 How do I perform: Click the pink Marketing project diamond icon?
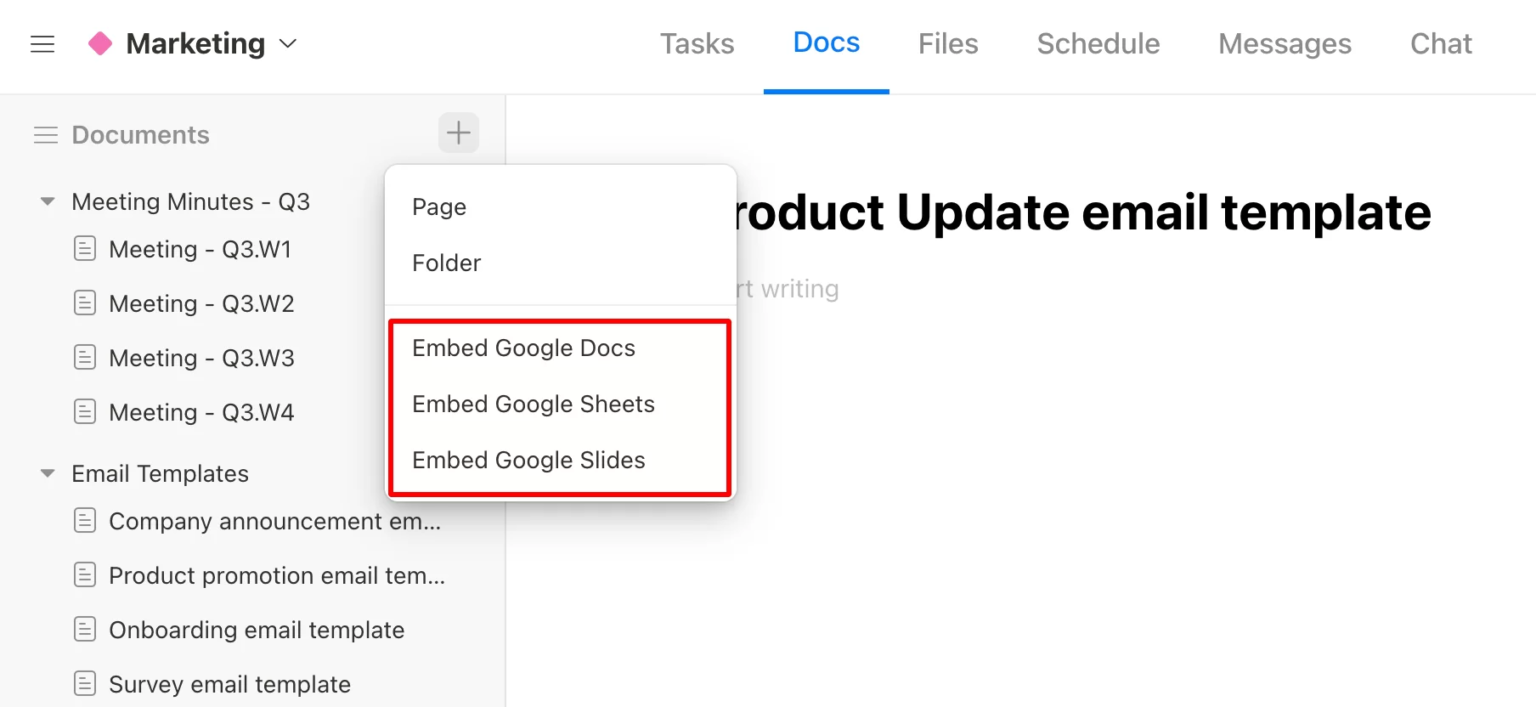click(x=100, y=44)
